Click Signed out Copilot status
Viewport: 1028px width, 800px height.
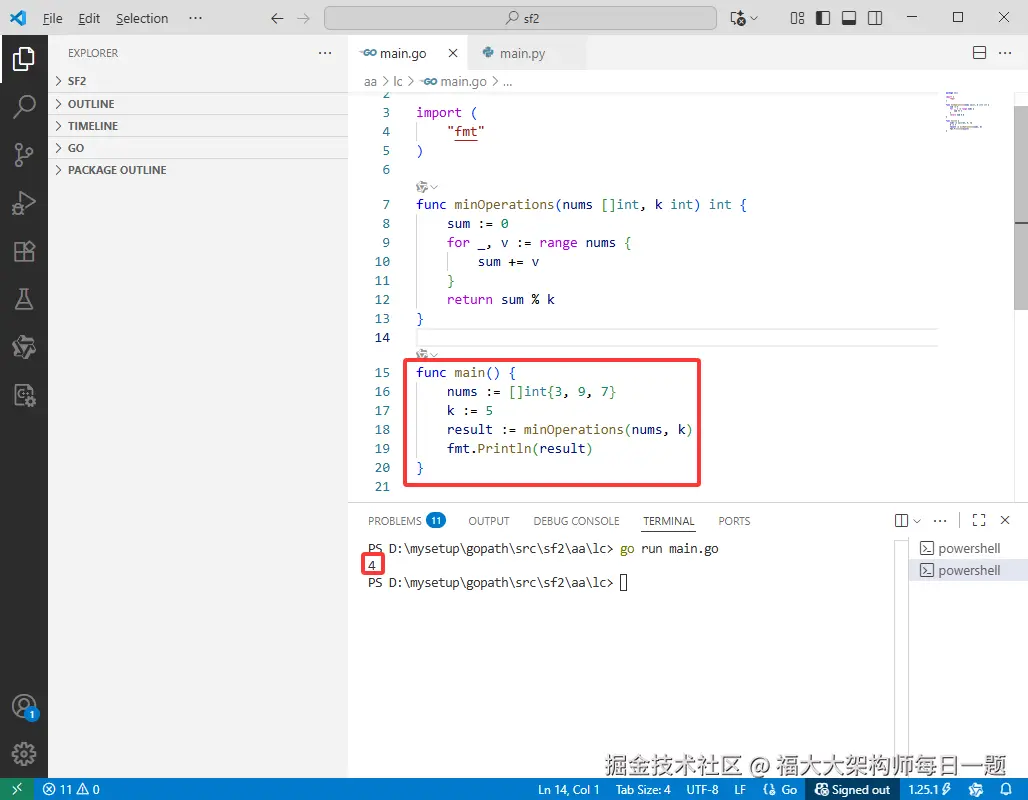[852, 790]
